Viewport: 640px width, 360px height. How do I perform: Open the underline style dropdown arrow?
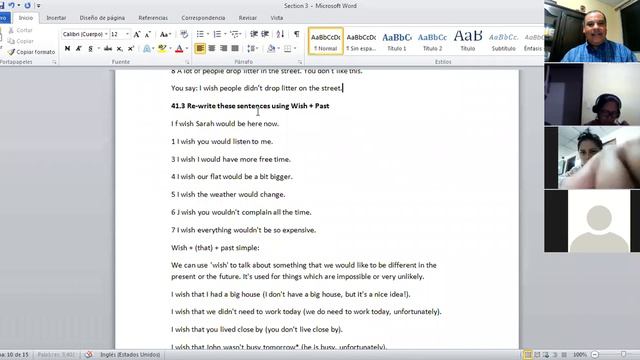[98, 49]
